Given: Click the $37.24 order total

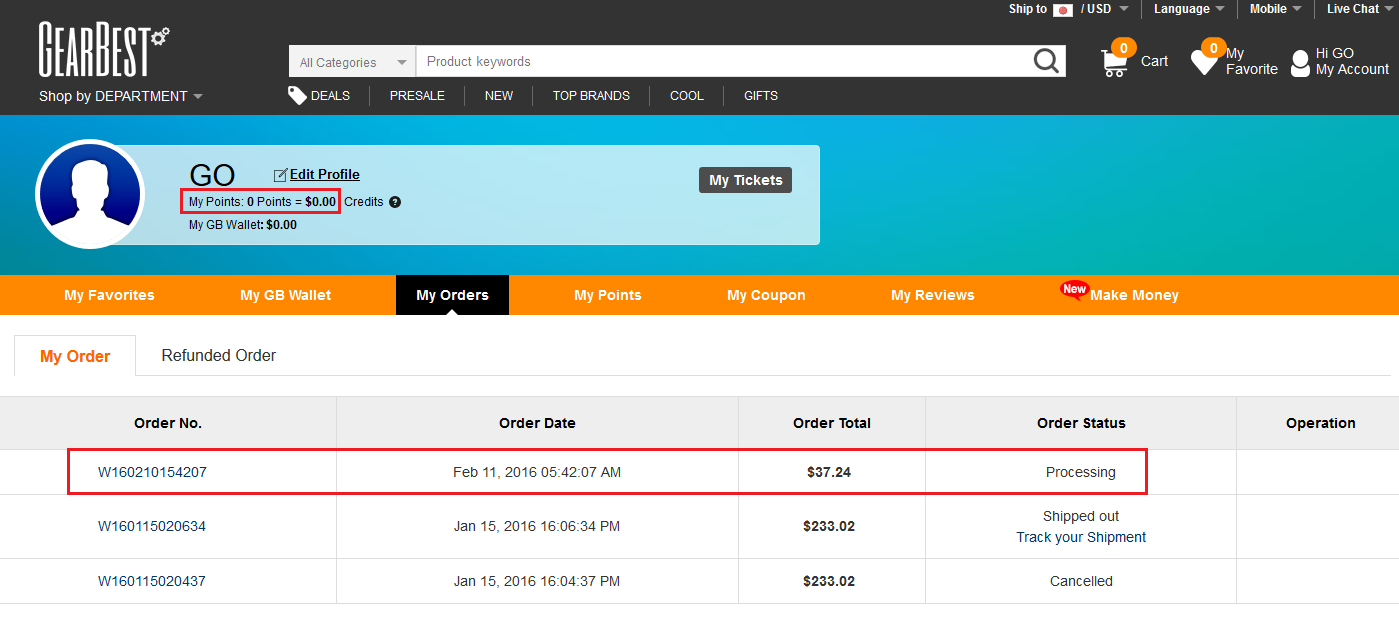Looking at the screenshot, I should point(829,472).
